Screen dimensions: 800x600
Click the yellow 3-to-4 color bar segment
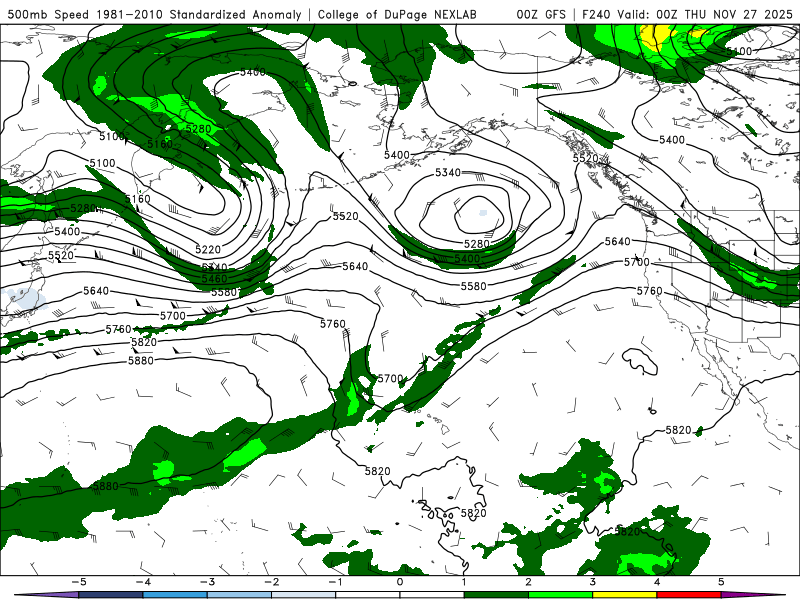coord(624,595)
